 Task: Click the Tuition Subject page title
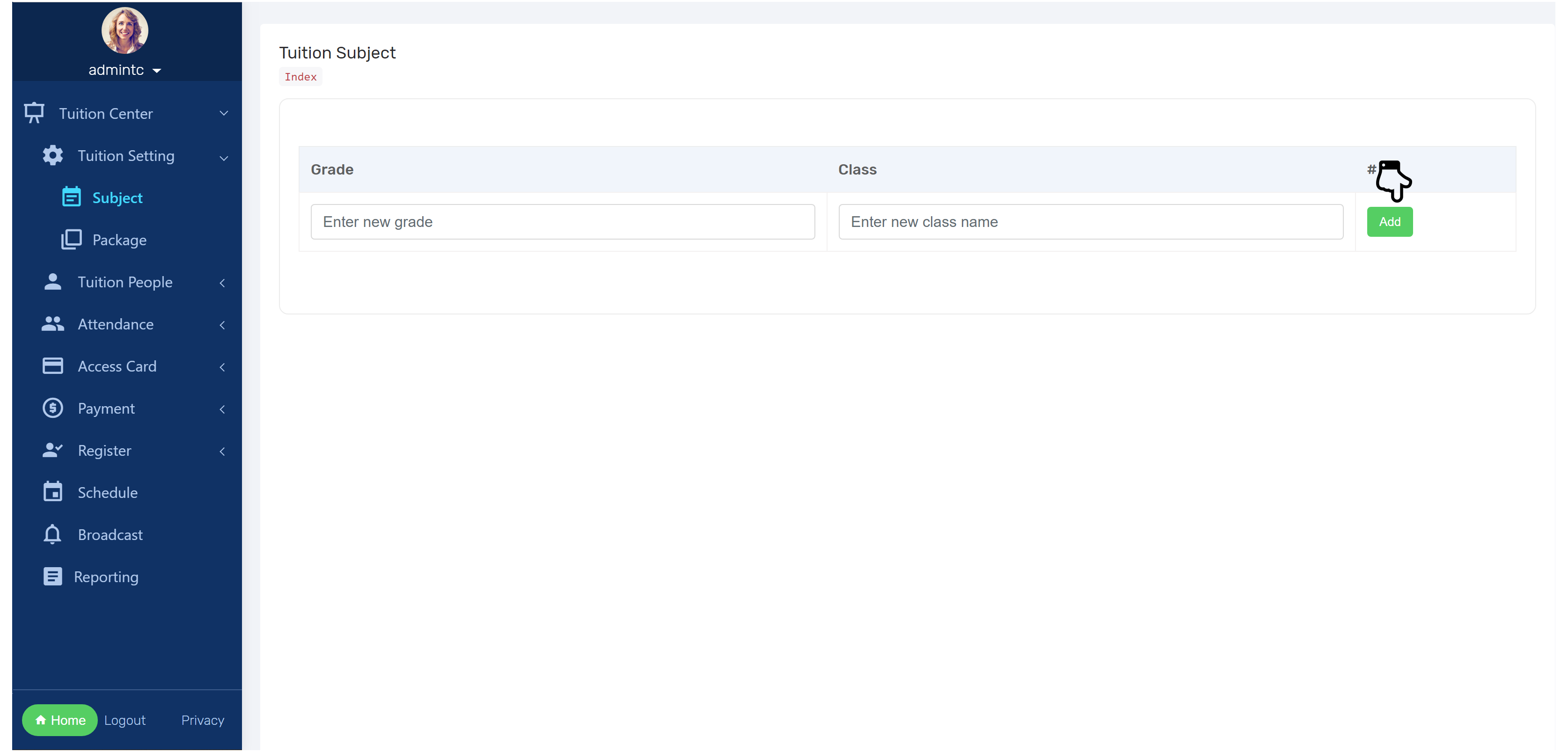(337, 53)
